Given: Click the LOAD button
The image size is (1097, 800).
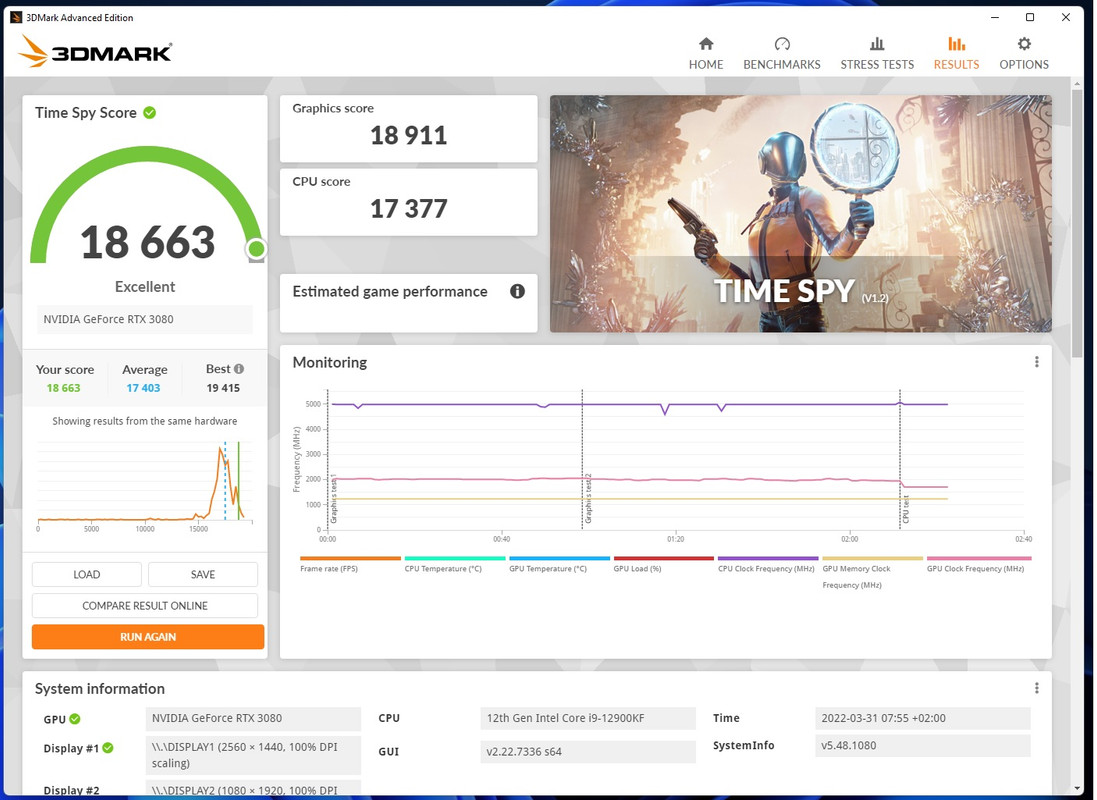Looking at the screenshot, I should click(x=87, y=575).
